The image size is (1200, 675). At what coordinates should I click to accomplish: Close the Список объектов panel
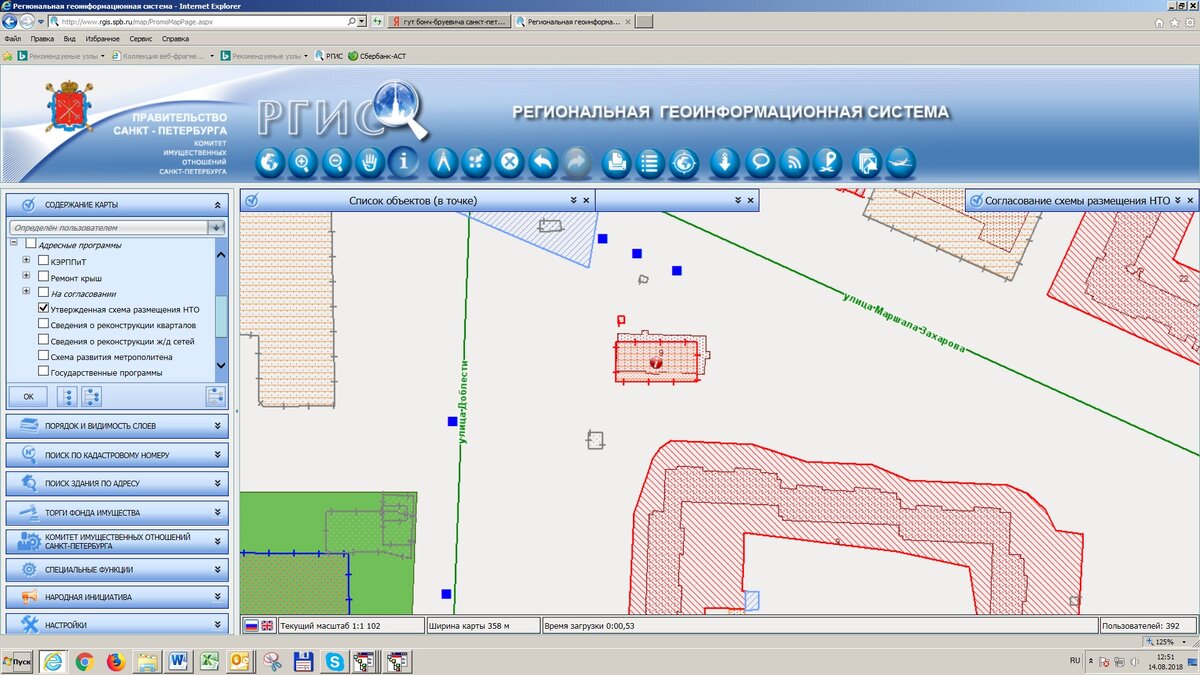pyautogui.click(x=586, y=200)
